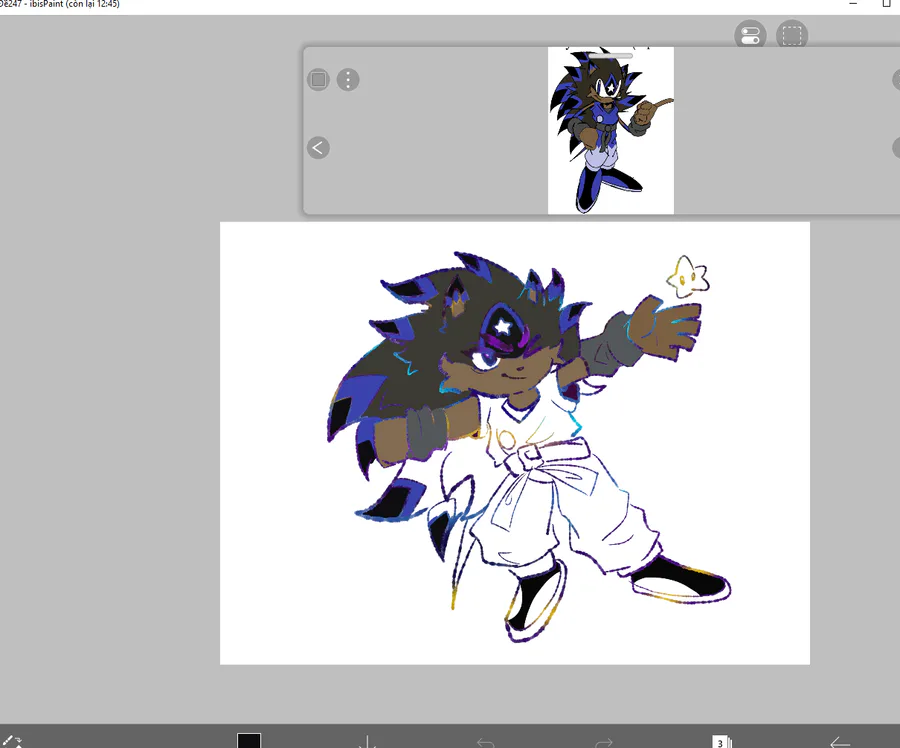Open the stabilizer toggle settings icon
The image size is (900, 748).
pos(750,36)
